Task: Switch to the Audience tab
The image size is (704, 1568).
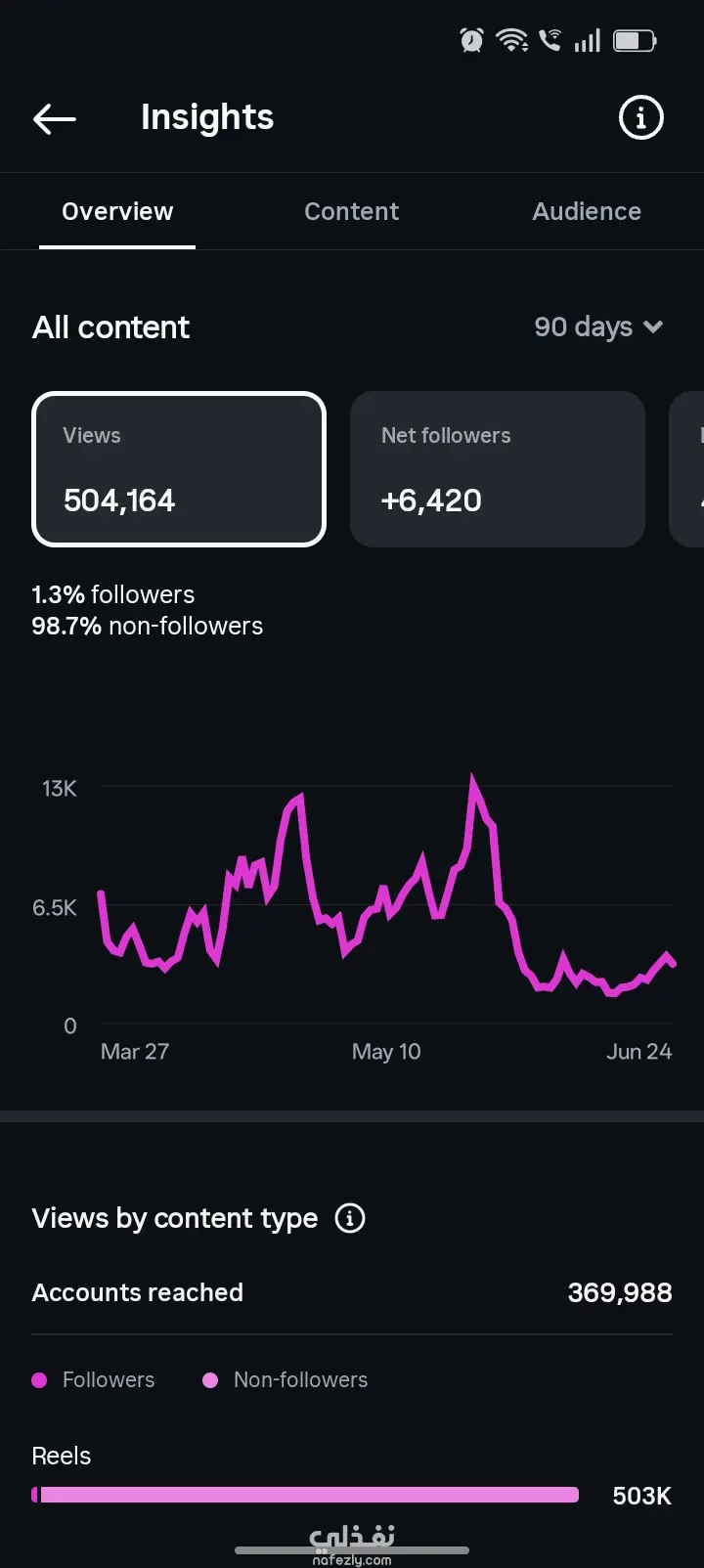Action: click(587, 211)
